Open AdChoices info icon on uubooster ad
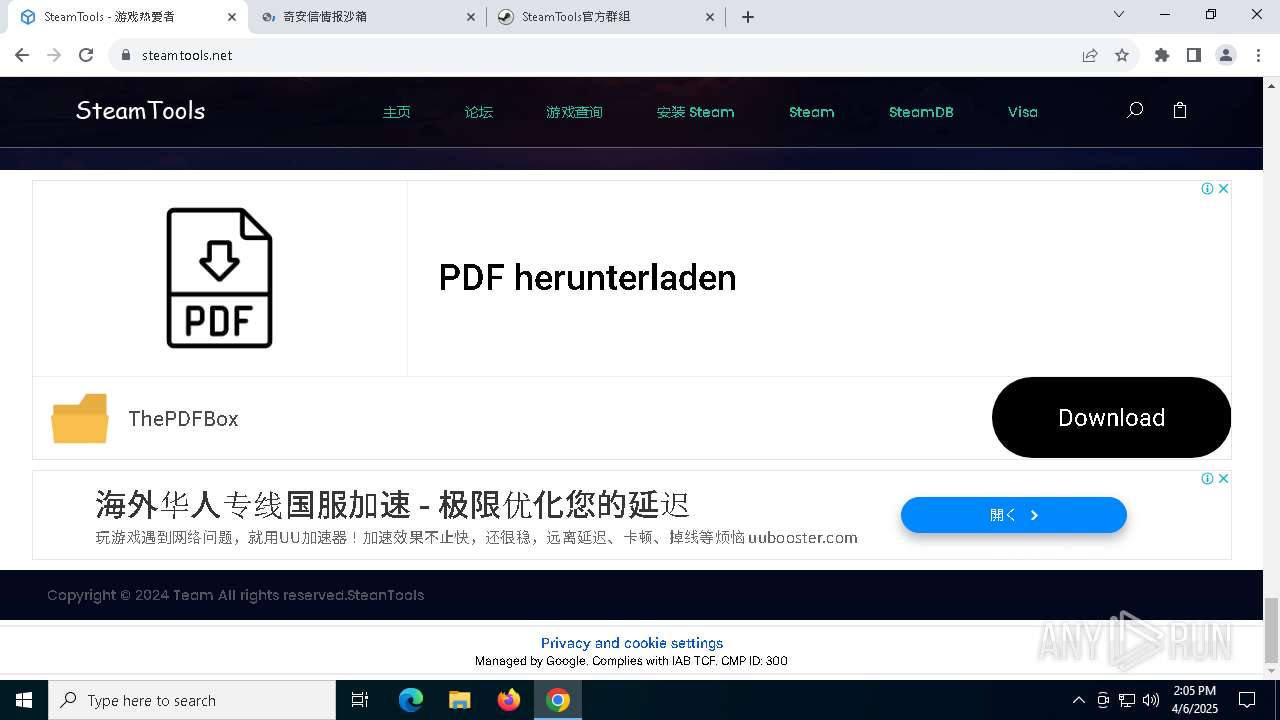This screenshot has width=1280, height=720. click(x=1207, y=478)
